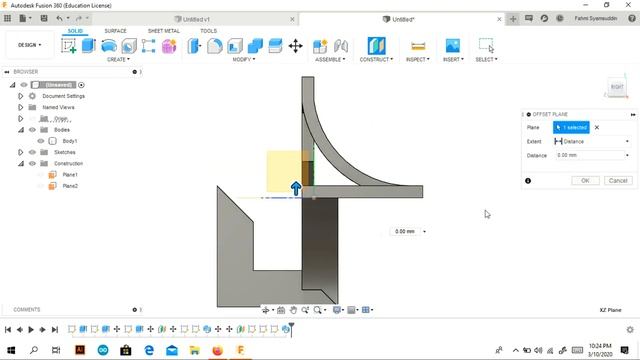Select the Press Pull tool
This screenshot has height=360, width=640.
point(194,46)
